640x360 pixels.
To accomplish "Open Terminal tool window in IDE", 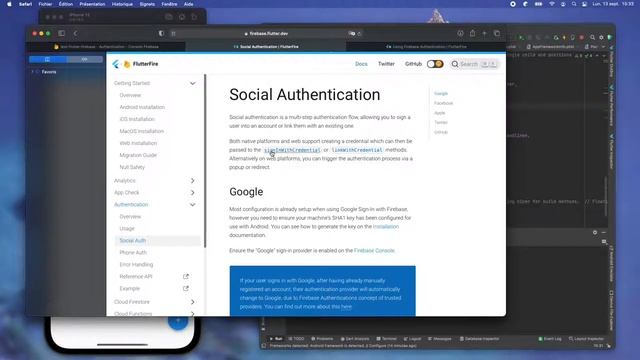I will tap(387, 339).
